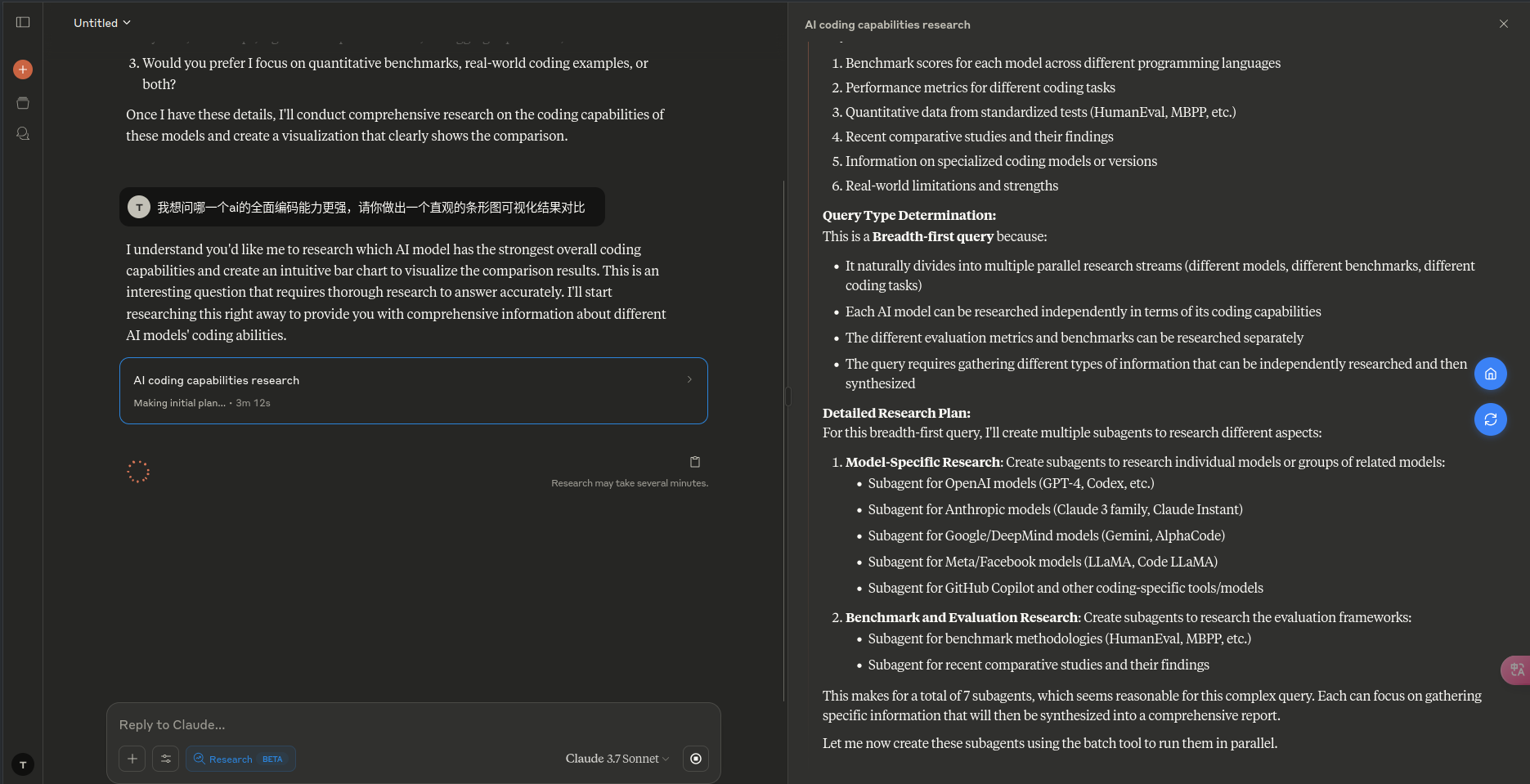This screenshot has height=784, width=1530.
Task: Open the chats history icon
Action: 23,133
